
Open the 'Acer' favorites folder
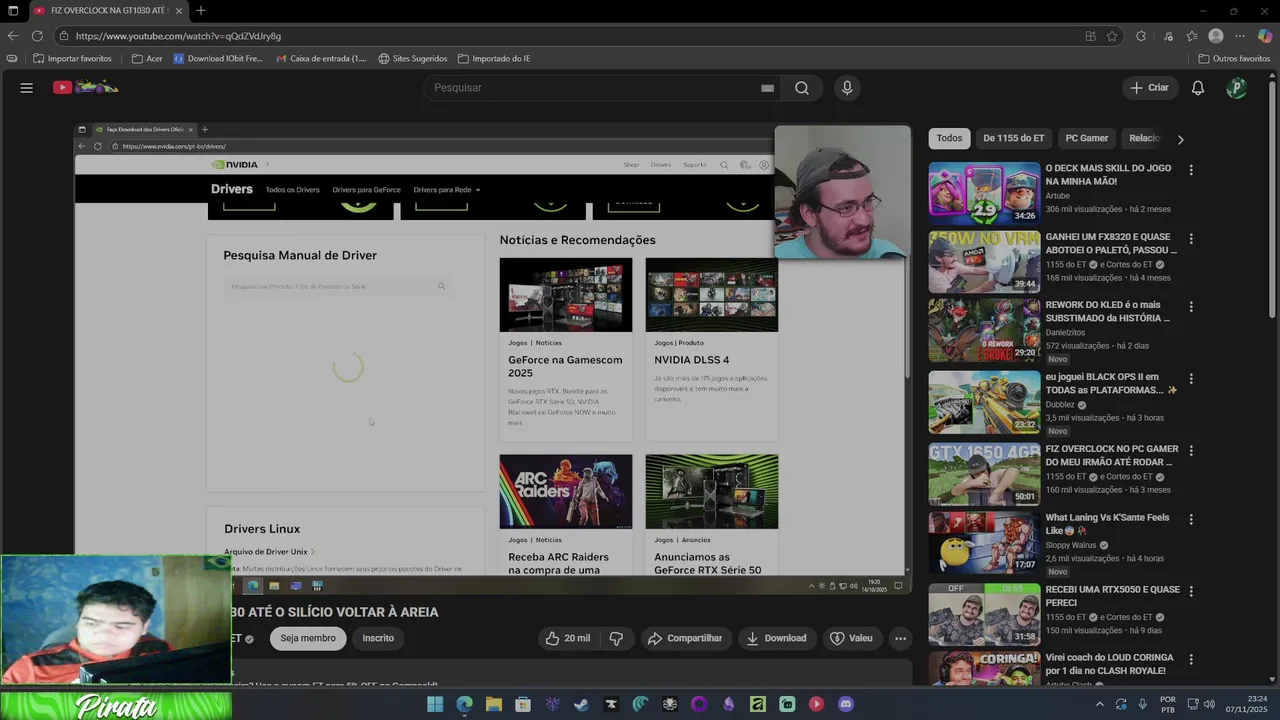click(x=147, y=59)
